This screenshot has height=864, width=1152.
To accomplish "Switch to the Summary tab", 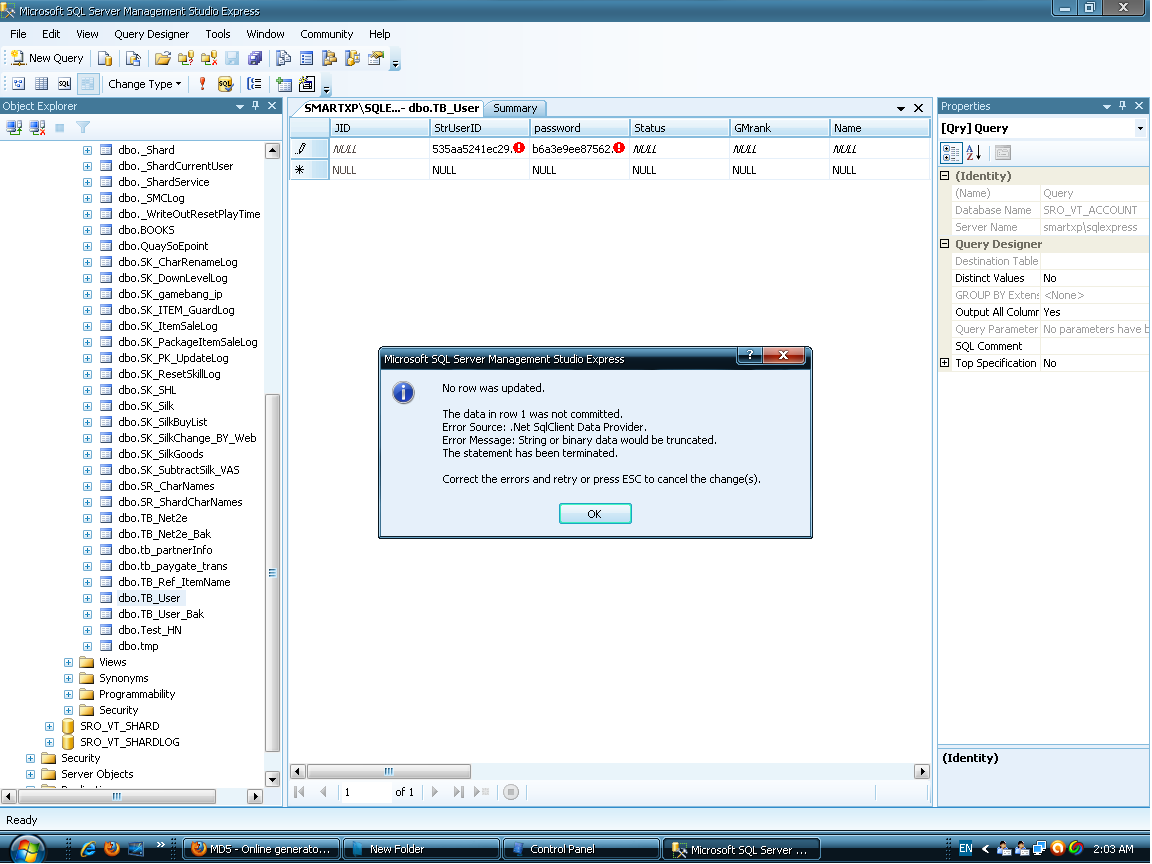I will (515, 108).
